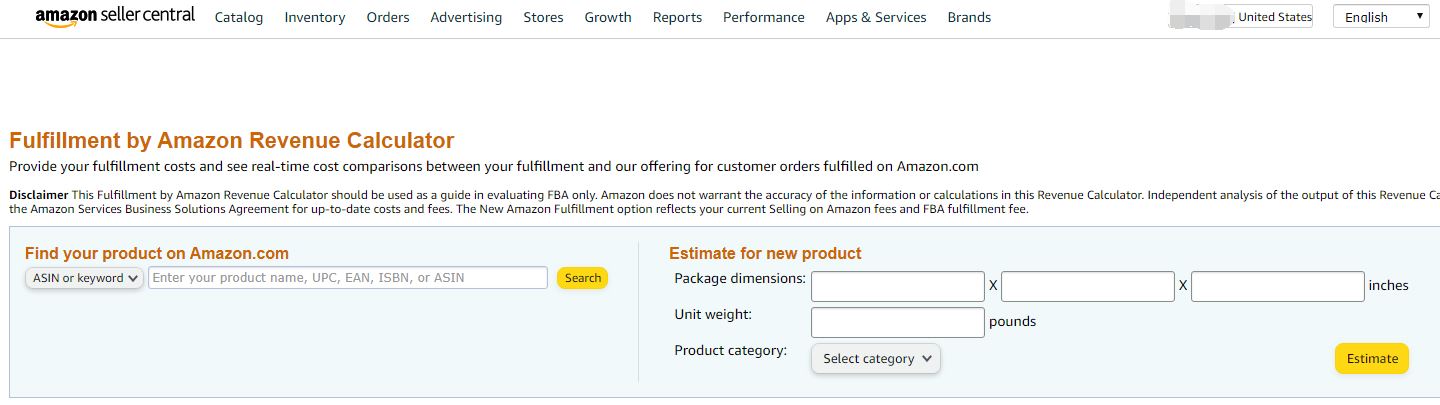Open the Inventory menu
Viewport: 1440px width, 405px height.
[315, 17]
